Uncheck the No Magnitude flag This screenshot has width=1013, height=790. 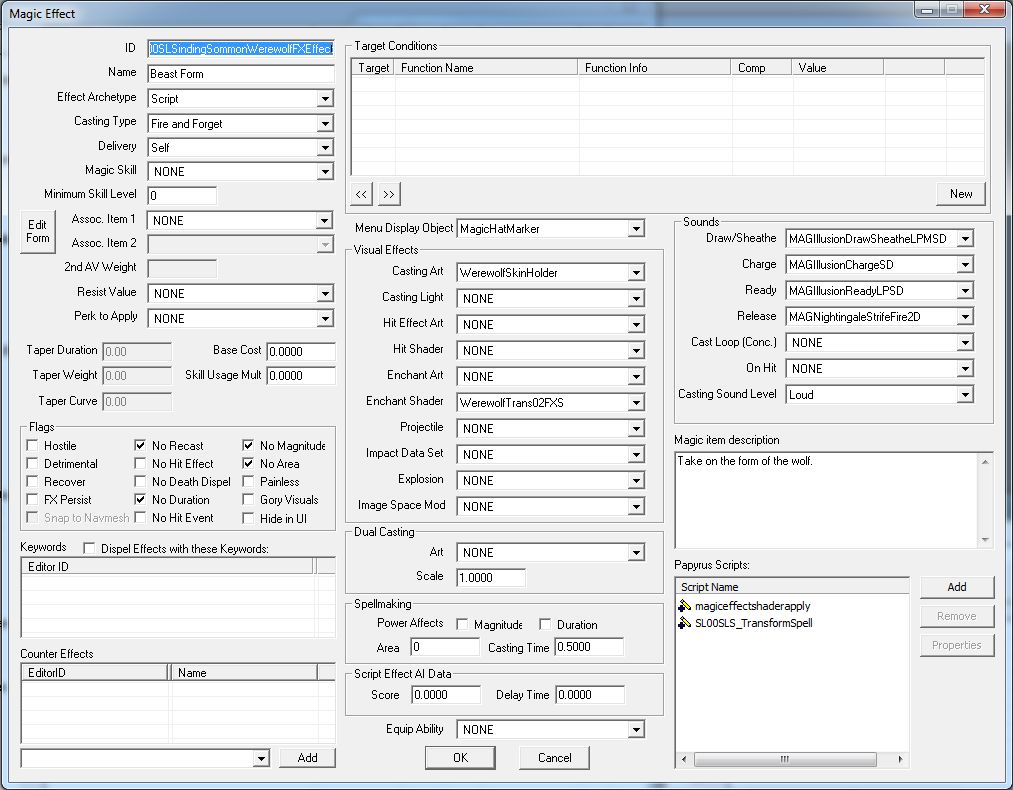click(247, 446)
